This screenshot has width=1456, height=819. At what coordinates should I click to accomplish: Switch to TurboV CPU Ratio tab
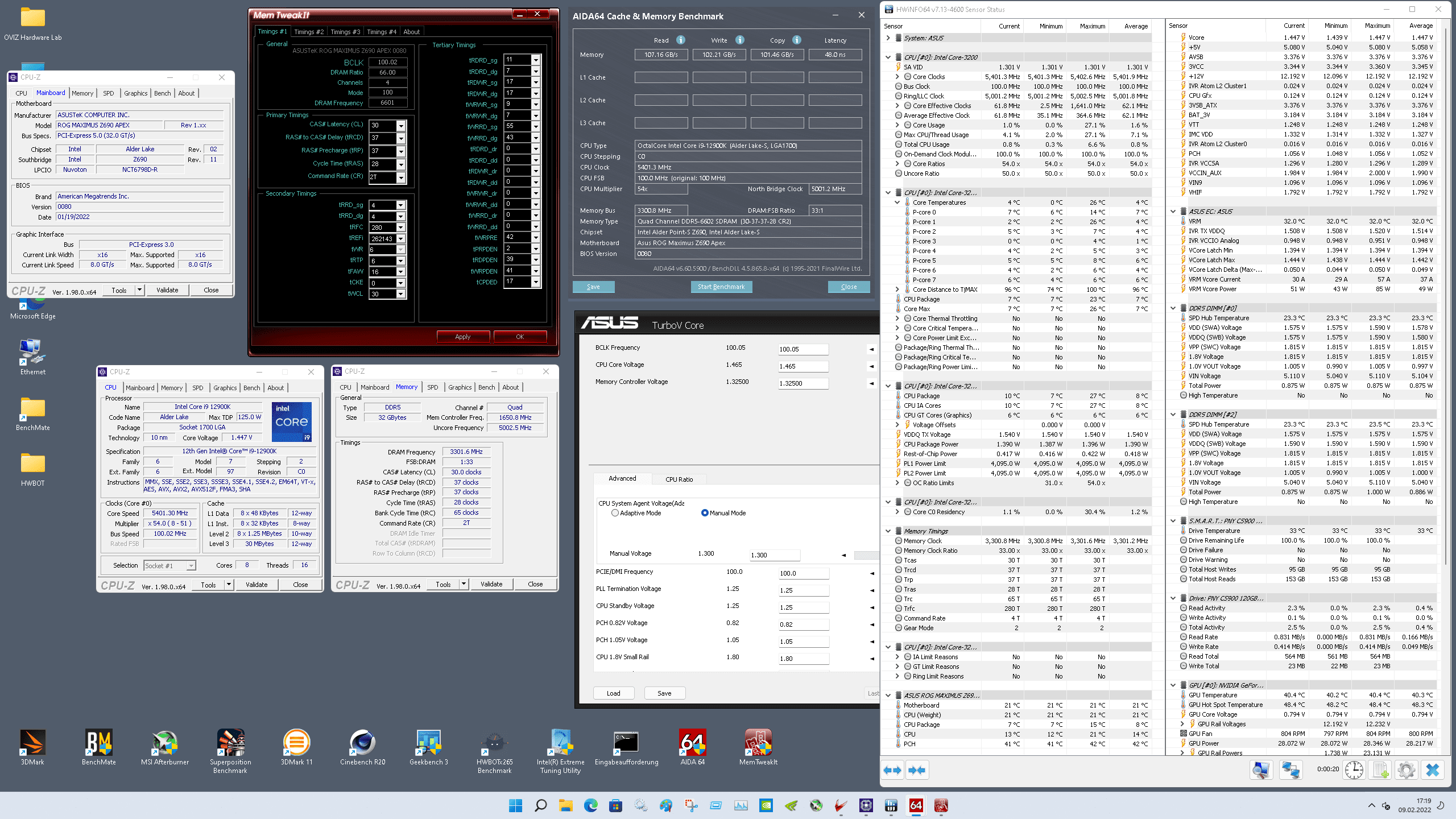pos(679,479)
